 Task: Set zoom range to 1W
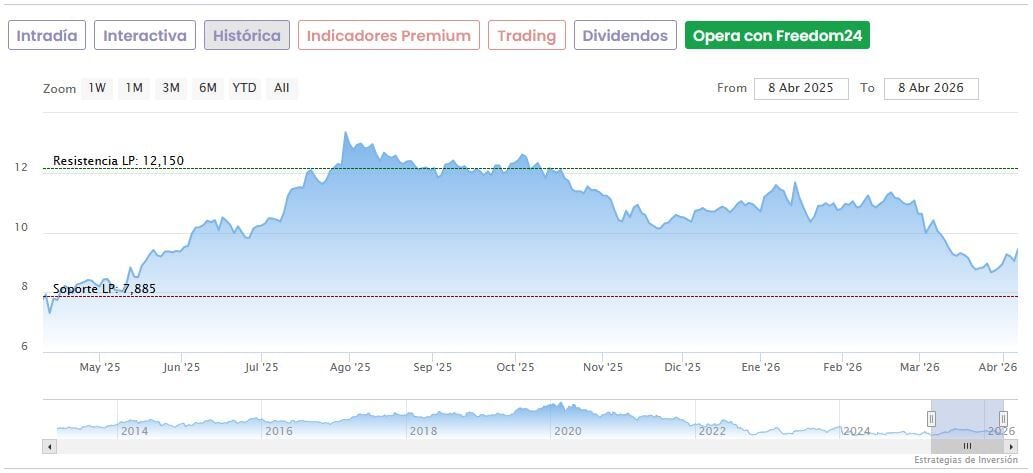(x=97, y=88)
